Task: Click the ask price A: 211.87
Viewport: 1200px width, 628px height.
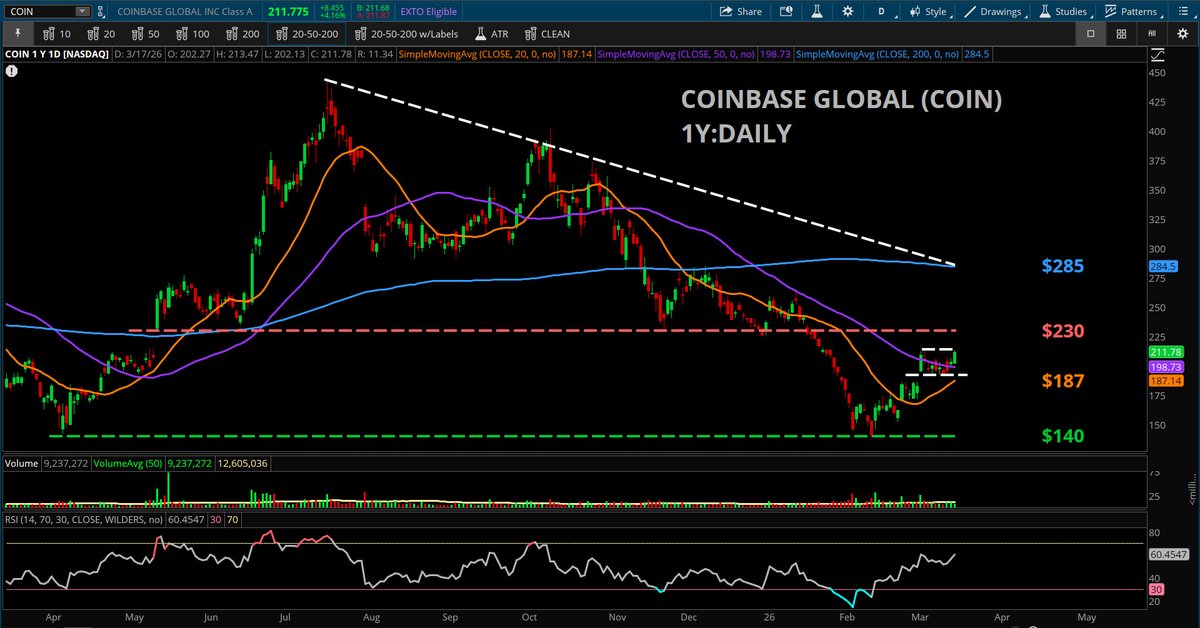Action: tap(371, 16)
